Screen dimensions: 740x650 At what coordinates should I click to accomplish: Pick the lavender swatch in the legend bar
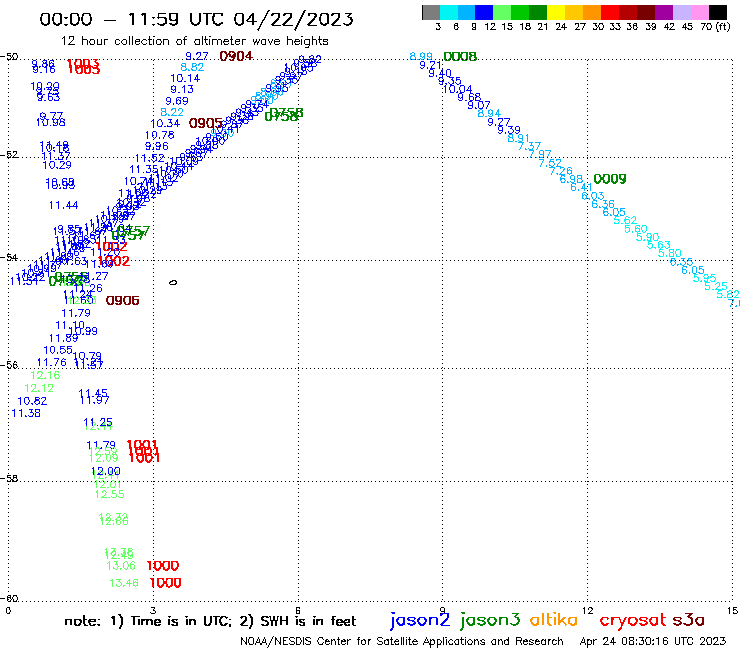(x=682, y=12)
